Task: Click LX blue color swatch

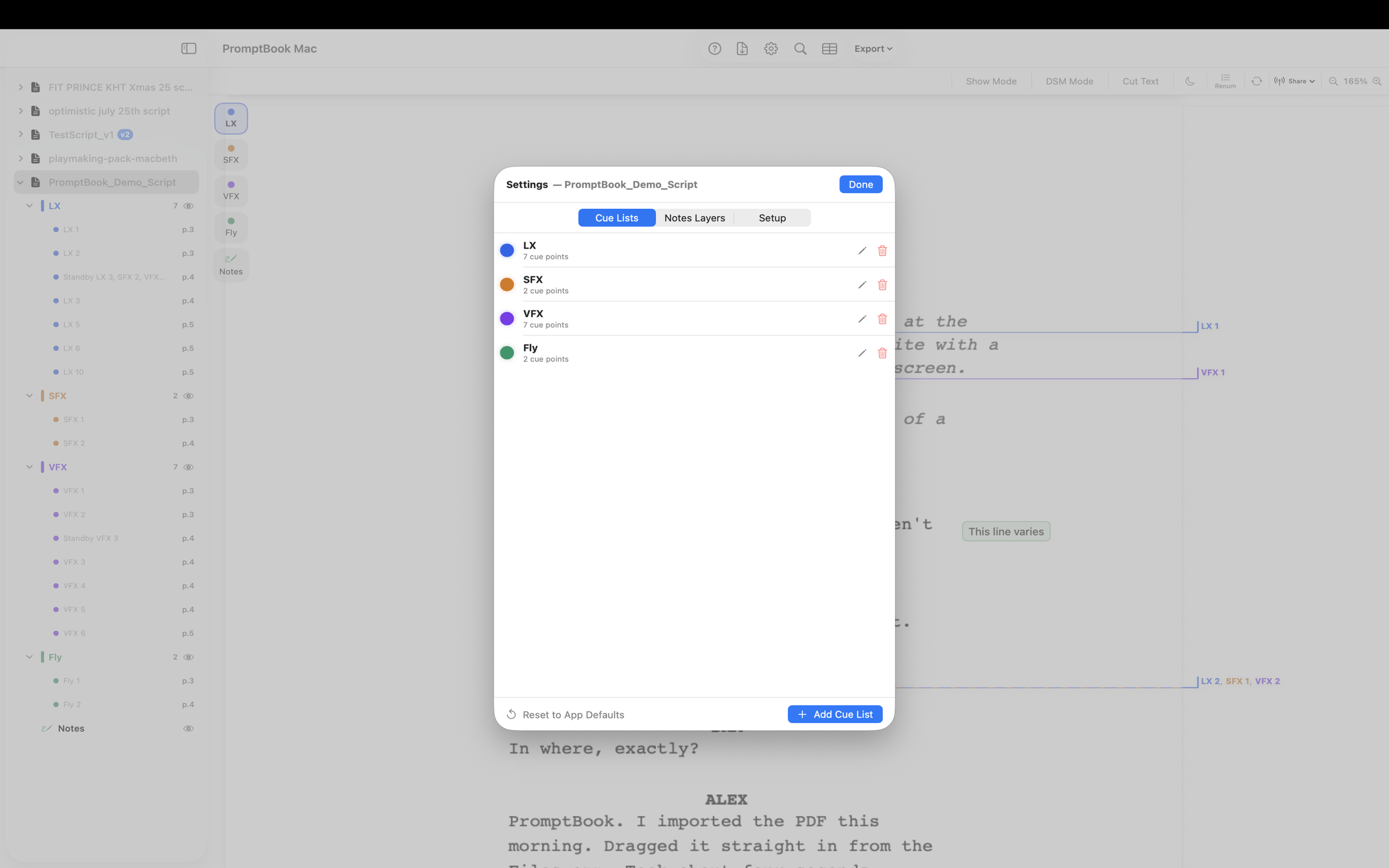Action: [x=507, y=250]
